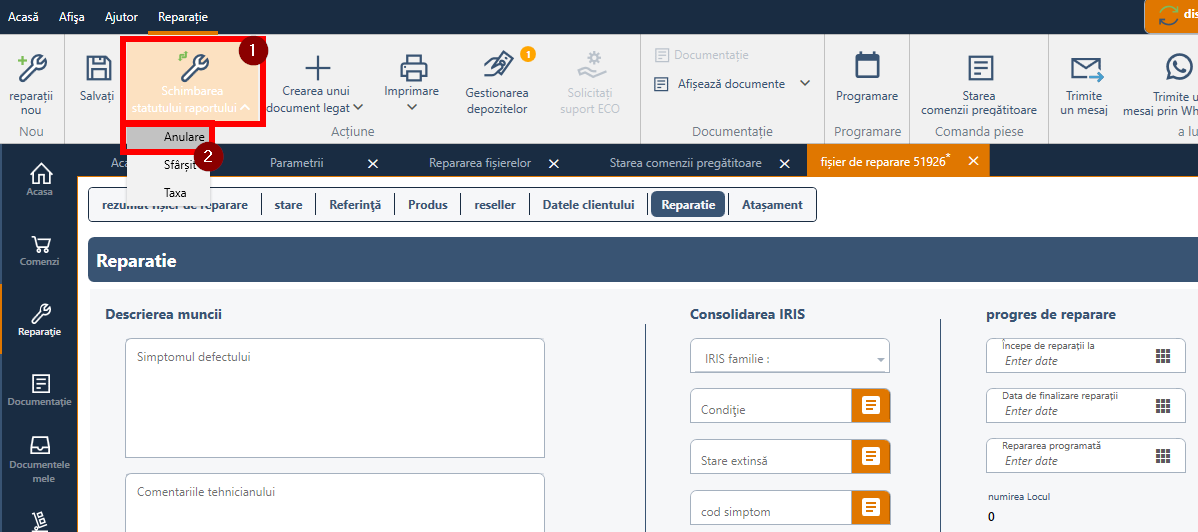This screenshot has width=1198, height=532.
Task: Open date picker for 'Începe de reparații la'
Action: click(x=1163, y=355)
